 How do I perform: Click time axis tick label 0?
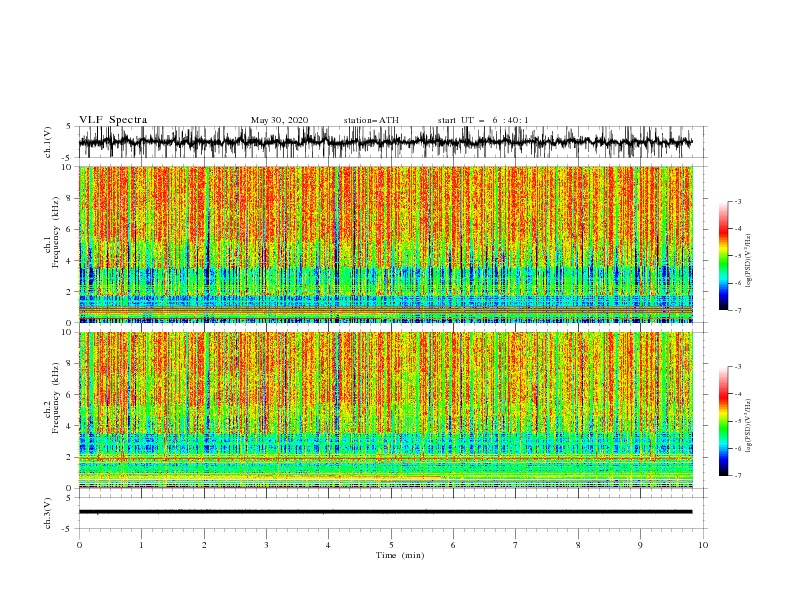coord(79,545)
